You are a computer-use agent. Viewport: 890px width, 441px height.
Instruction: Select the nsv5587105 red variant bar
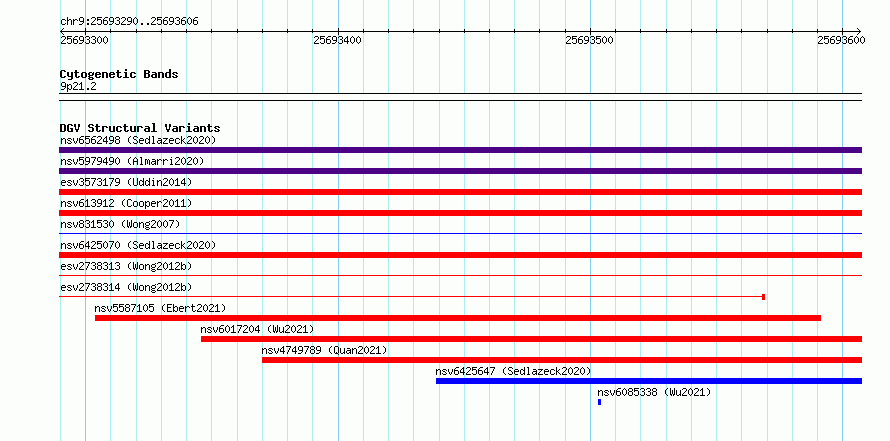click(457, 318)
